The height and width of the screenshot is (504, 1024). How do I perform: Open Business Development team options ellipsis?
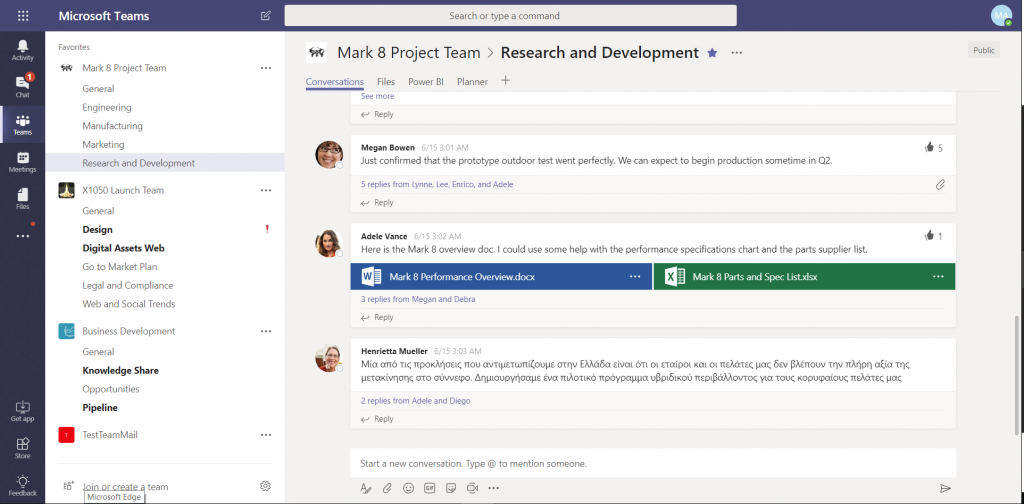pyautogui.click(x=265, y=331)
